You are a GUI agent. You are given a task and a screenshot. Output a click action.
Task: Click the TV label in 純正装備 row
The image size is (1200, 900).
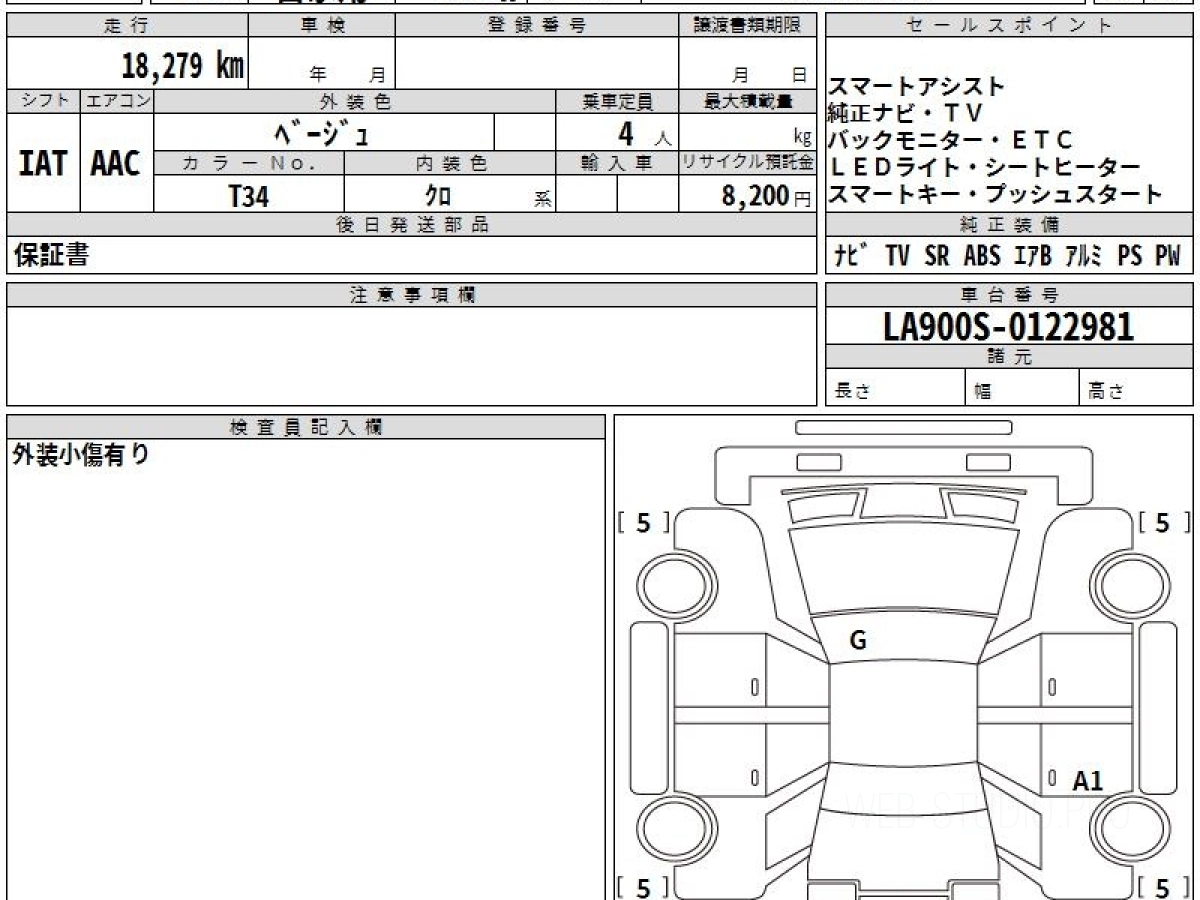(x=897, y=256)
